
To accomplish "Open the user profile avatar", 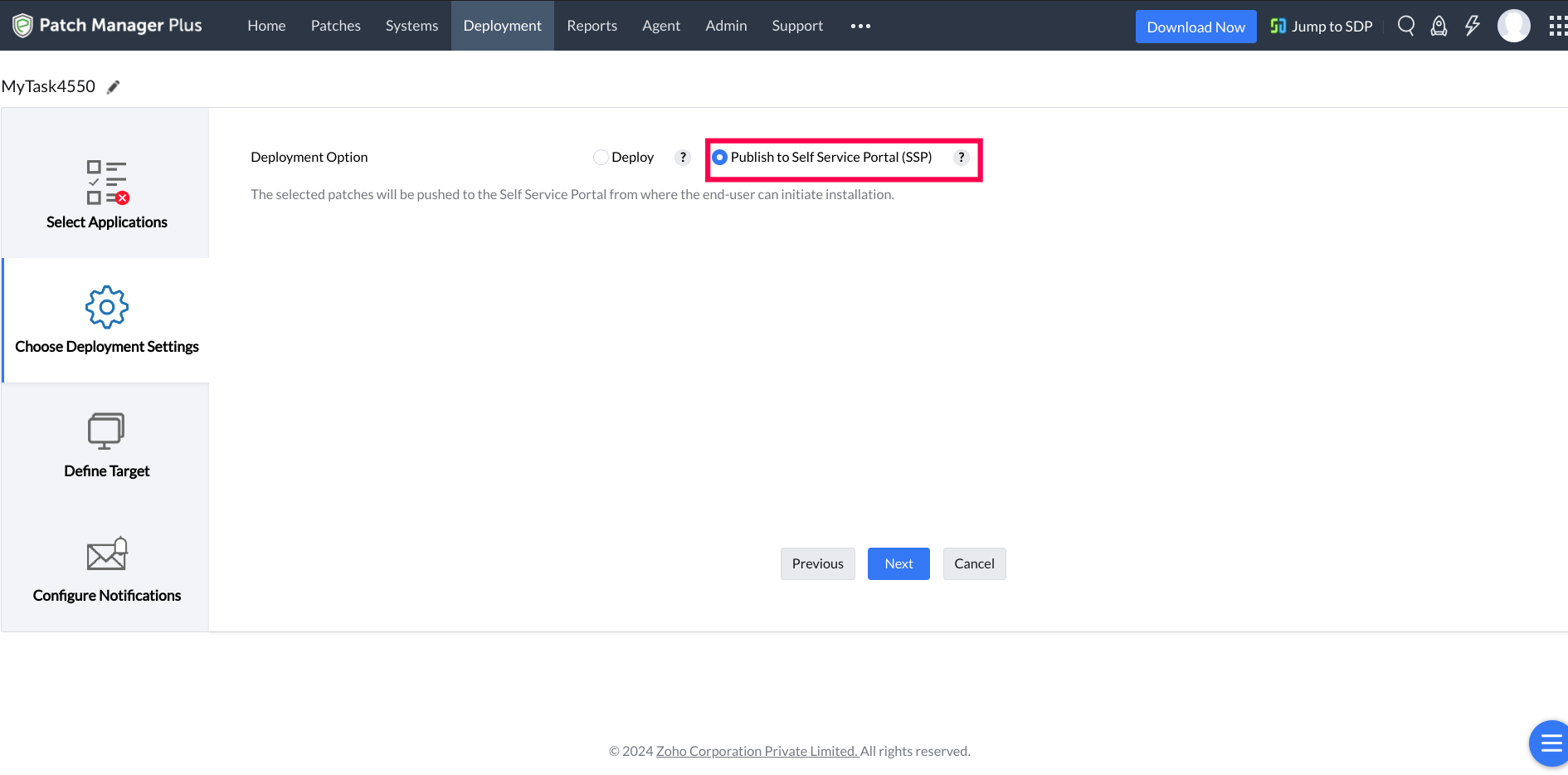I will tap(1514, 26).
